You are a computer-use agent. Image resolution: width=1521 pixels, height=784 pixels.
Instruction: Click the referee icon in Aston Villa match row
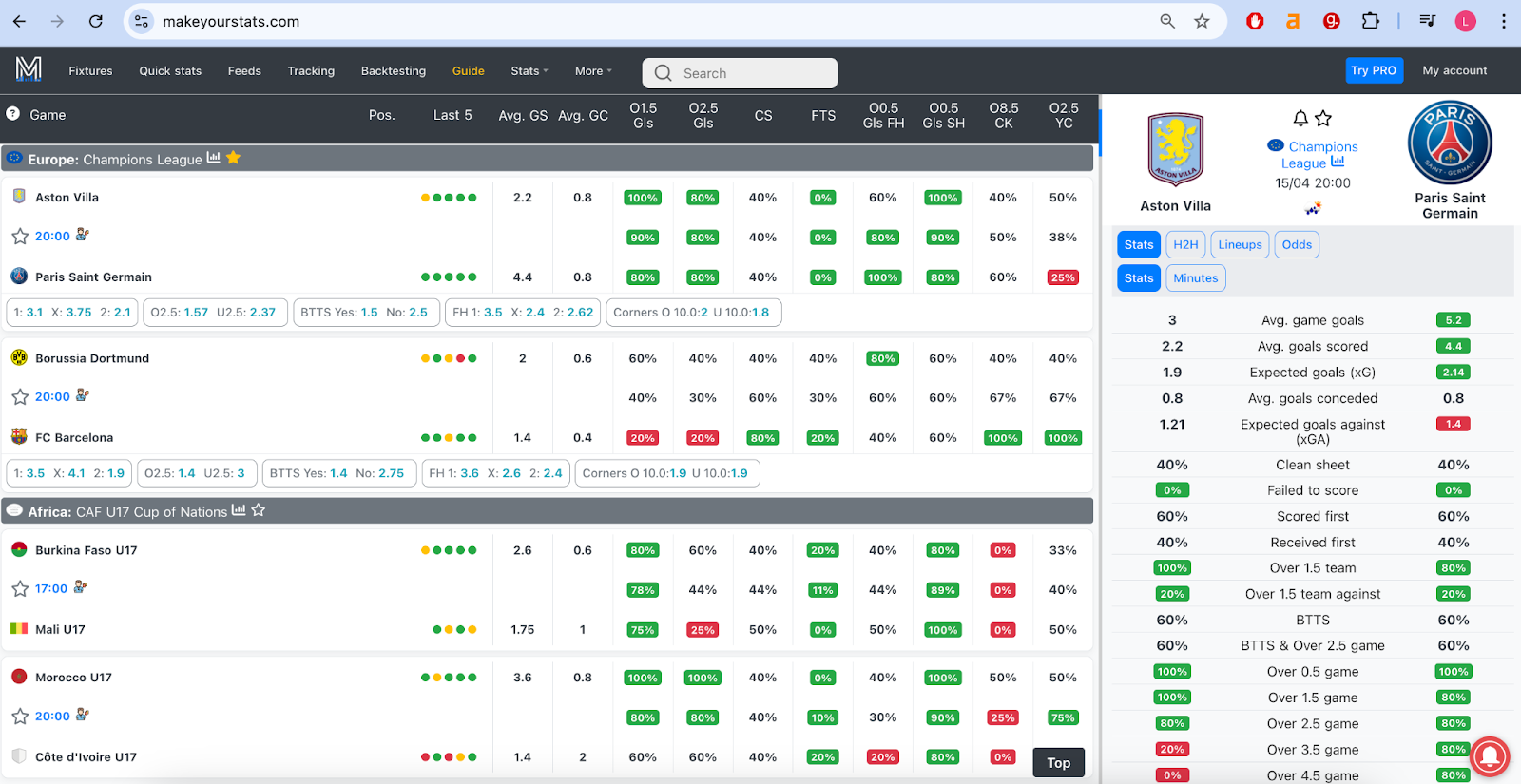[x=83, y=234]
